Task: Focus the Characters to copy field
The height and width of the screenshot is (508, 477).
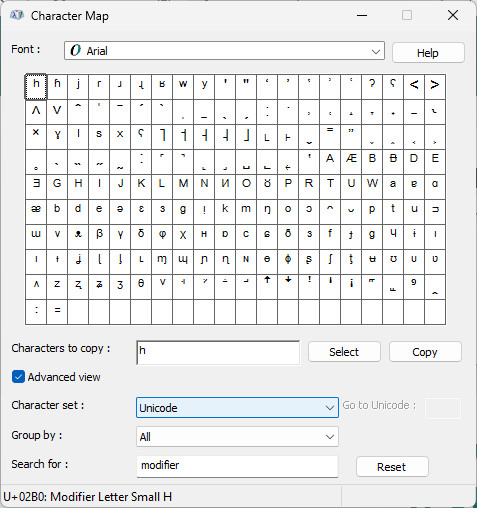Action: point(218,352)
